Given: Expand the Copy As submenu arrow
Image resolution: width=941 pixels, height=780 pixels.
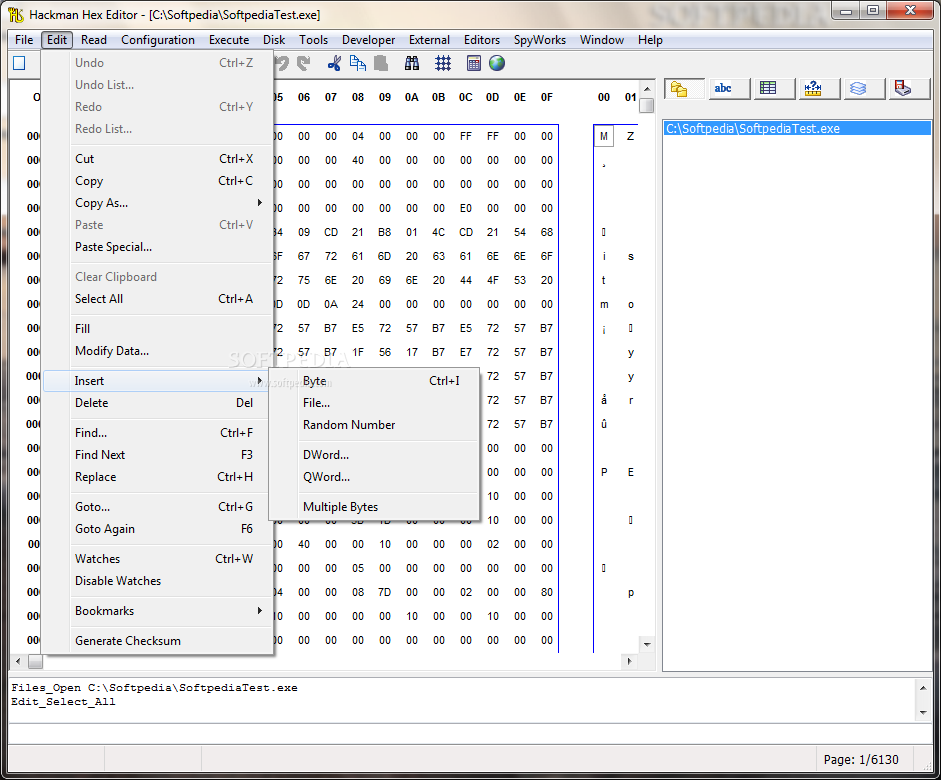Looking at the screenshot, I should pyautogui.click(x=260, y=203).
